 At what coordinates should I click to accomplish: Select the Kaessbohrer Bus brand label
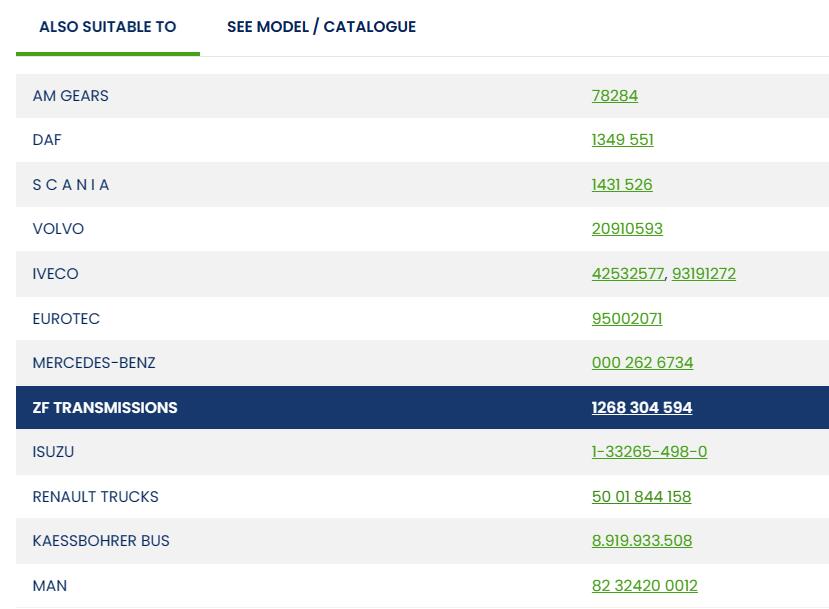101,541
